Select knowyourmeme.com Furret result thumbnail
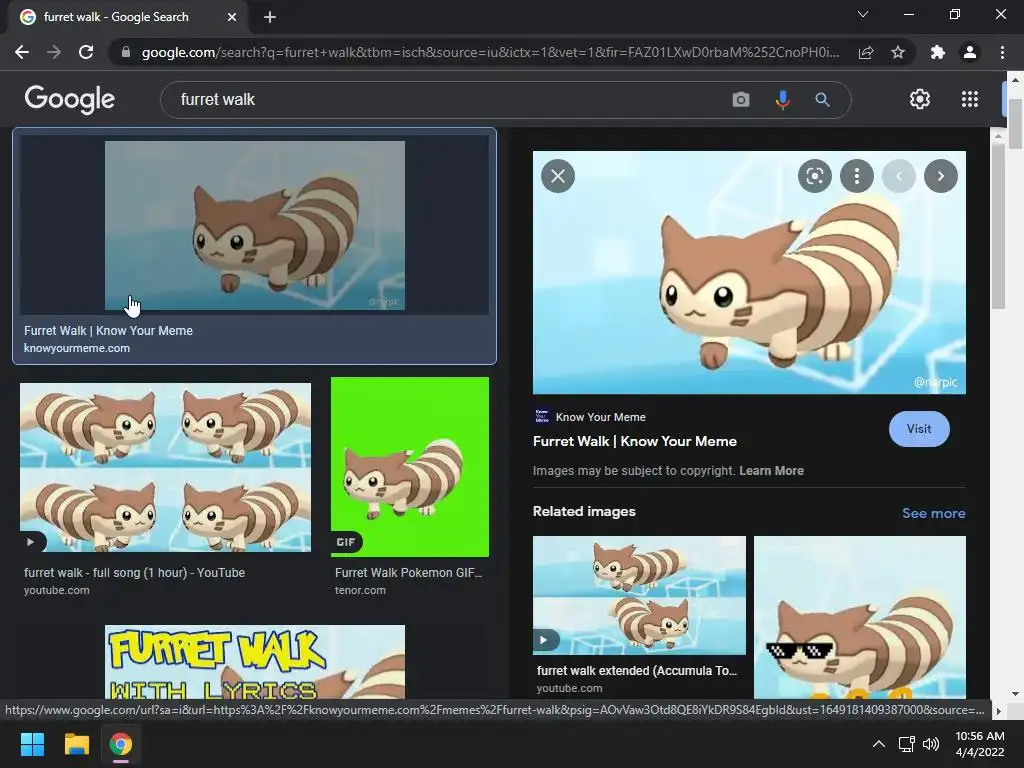This screenshot has height=768, width=1024. click(255, 225)
